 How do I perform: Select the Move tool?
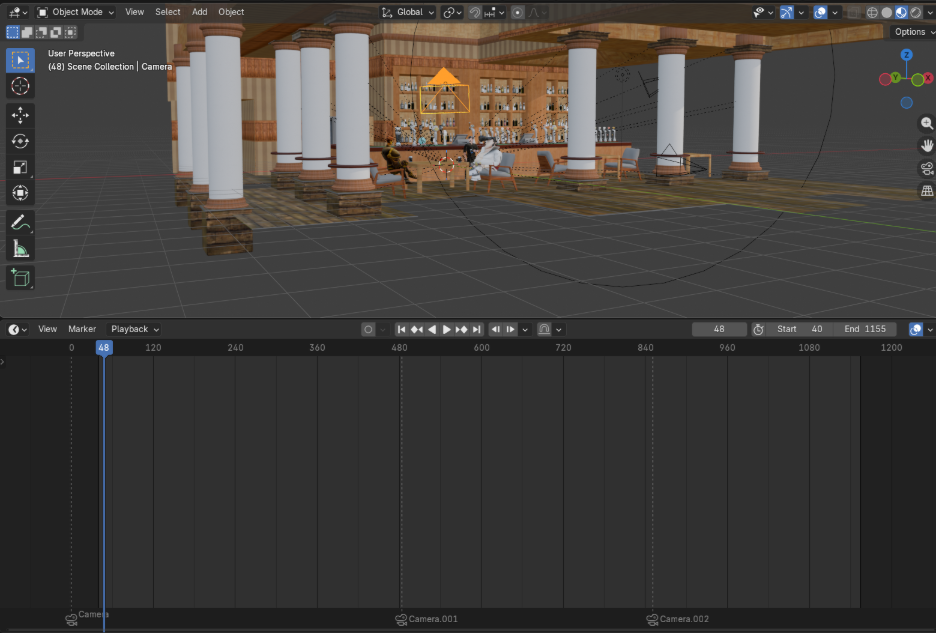[x=20, y=115]
